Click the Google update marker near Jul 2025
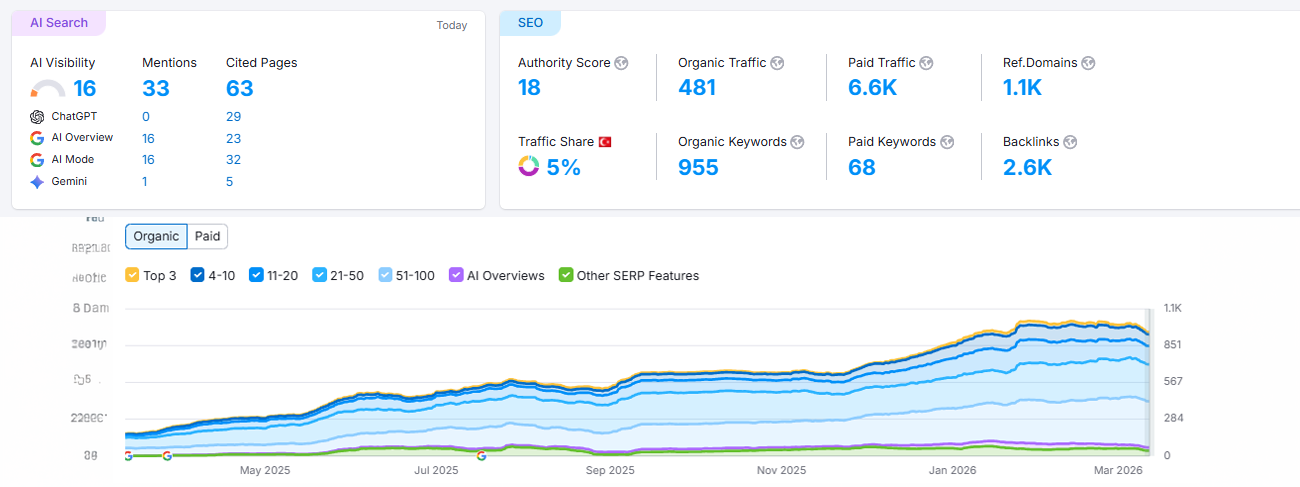Screen dimensions: 1300x487 click(481, 455)
